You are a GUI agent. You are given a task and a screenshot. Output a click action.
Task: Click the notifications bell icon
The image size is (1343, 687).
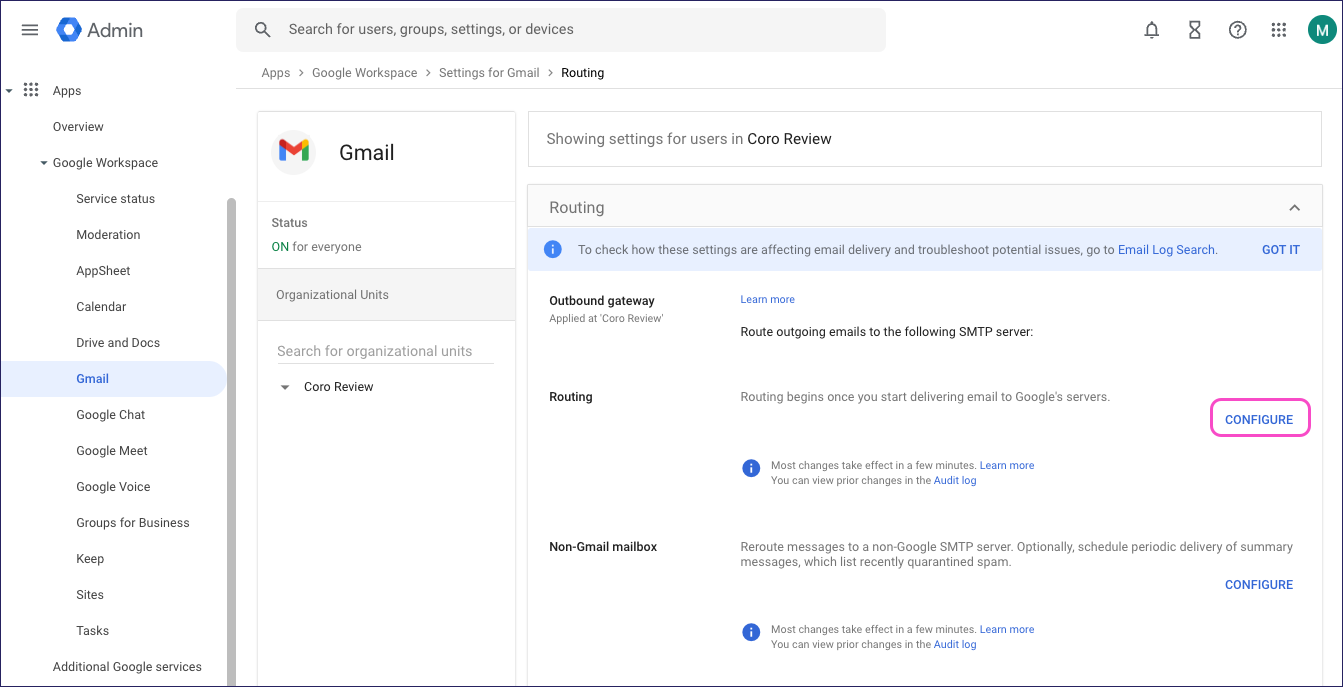[x=1152, y=30]
